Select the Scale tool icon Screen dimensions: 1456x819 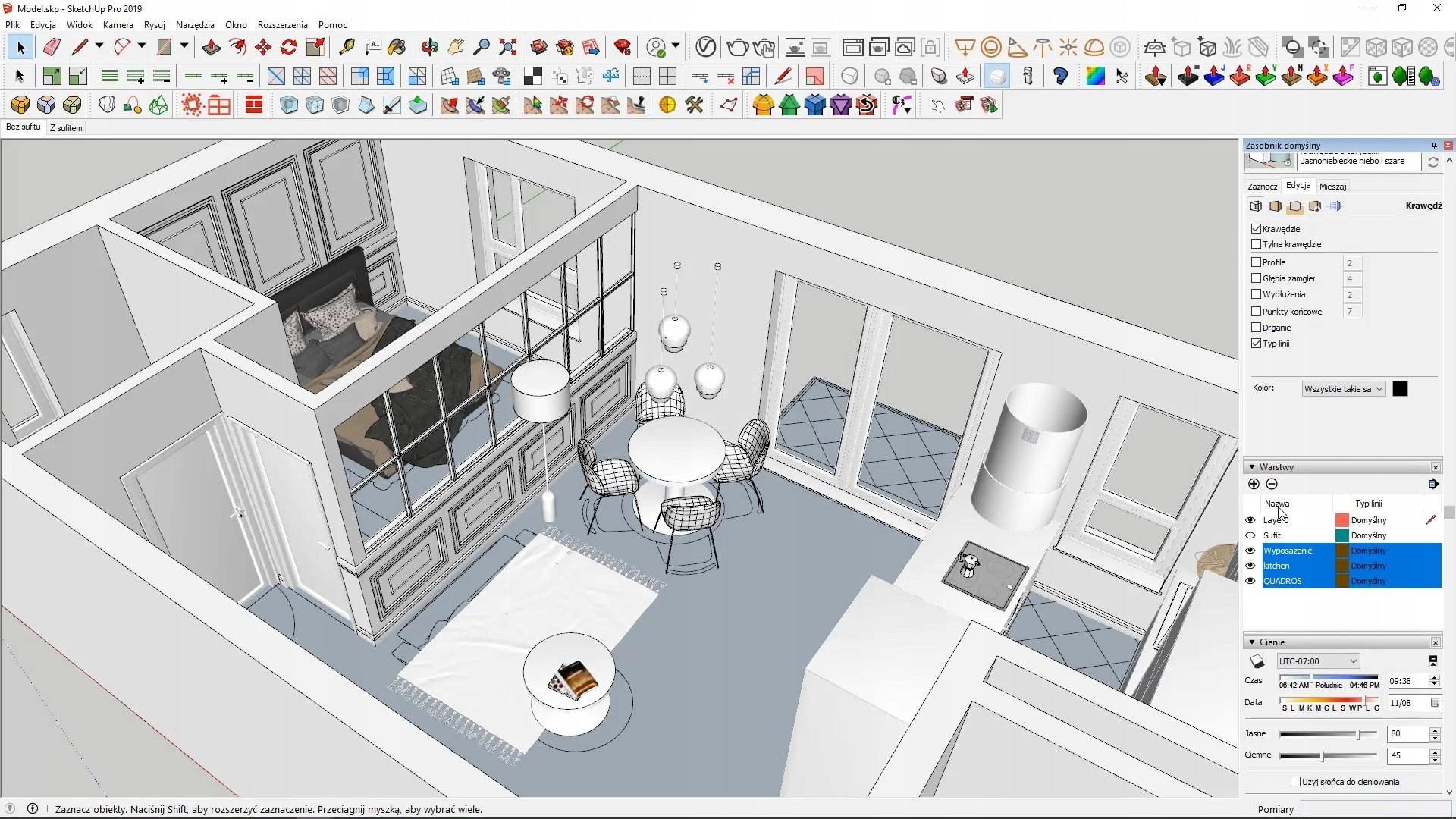click(x=315, y=47)
